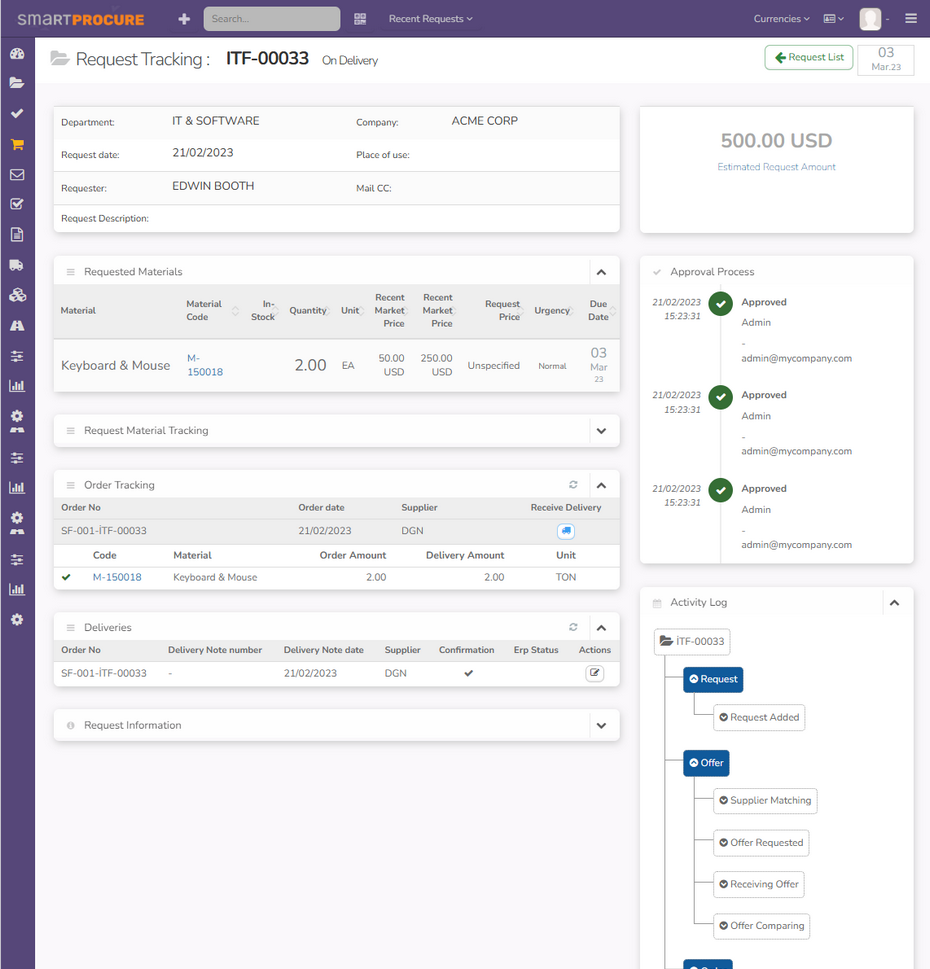Screen dimensions: 930x969
Task: Click the Receive Delivery truck icon
Action: pos(566,531)
